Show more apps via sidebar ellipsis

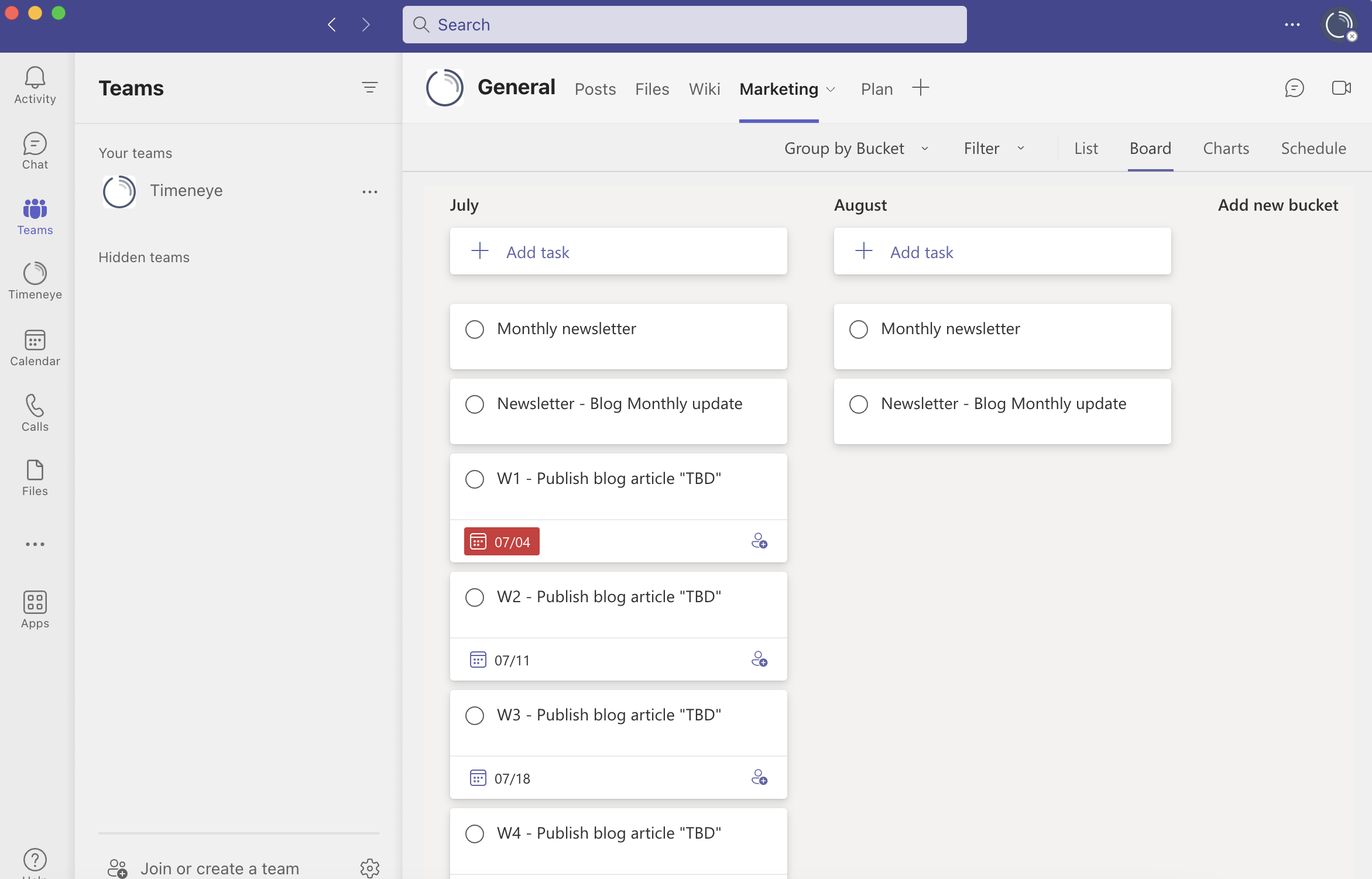pyautogui.click(x=35, y=544)
